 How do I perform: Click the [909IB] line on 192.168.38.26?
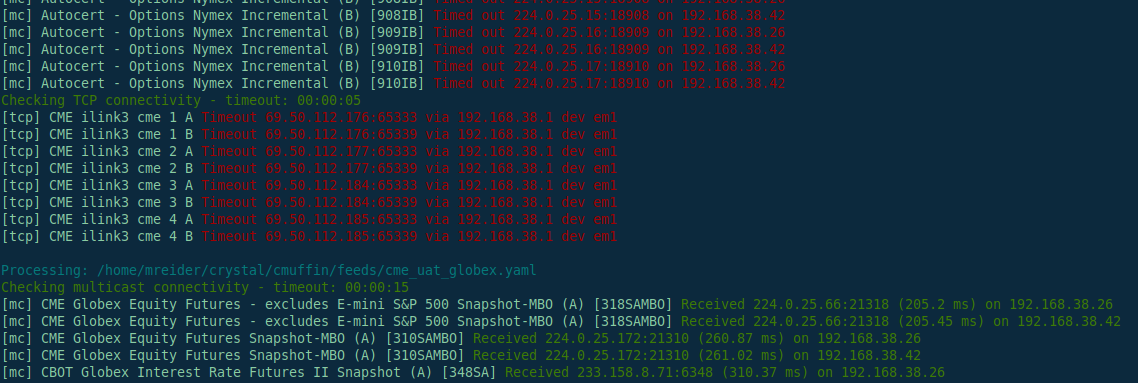point(393,33)
